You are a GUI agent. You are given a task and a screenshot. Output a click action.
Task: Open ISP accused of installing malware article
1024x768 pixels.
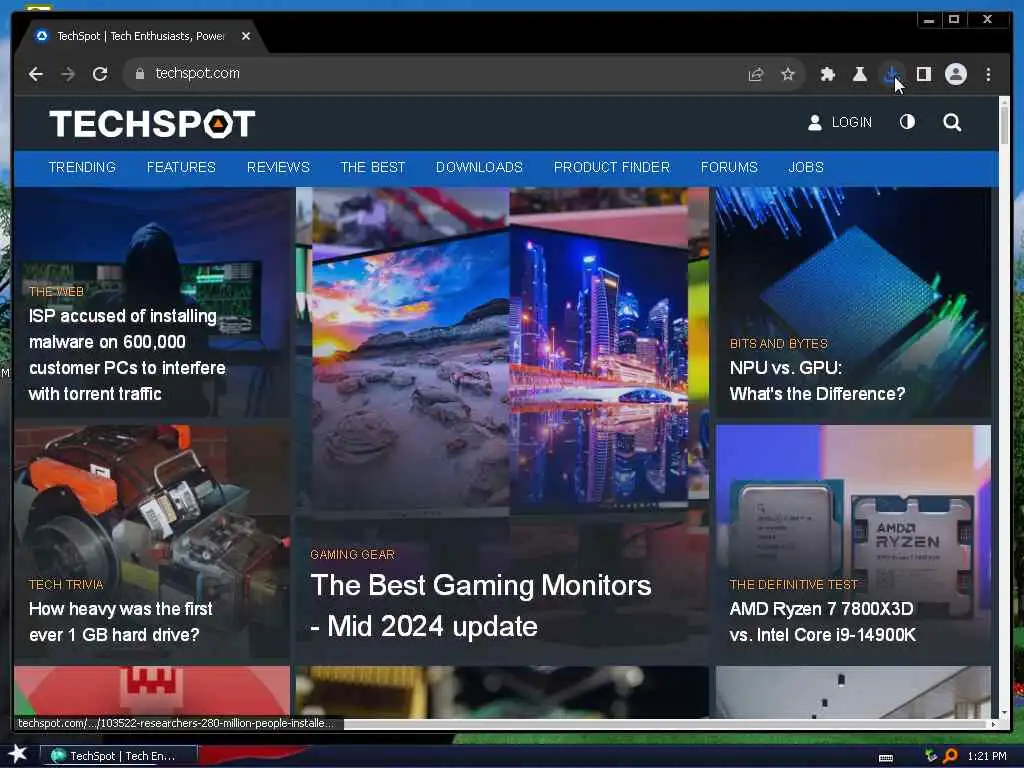[127, 355]
